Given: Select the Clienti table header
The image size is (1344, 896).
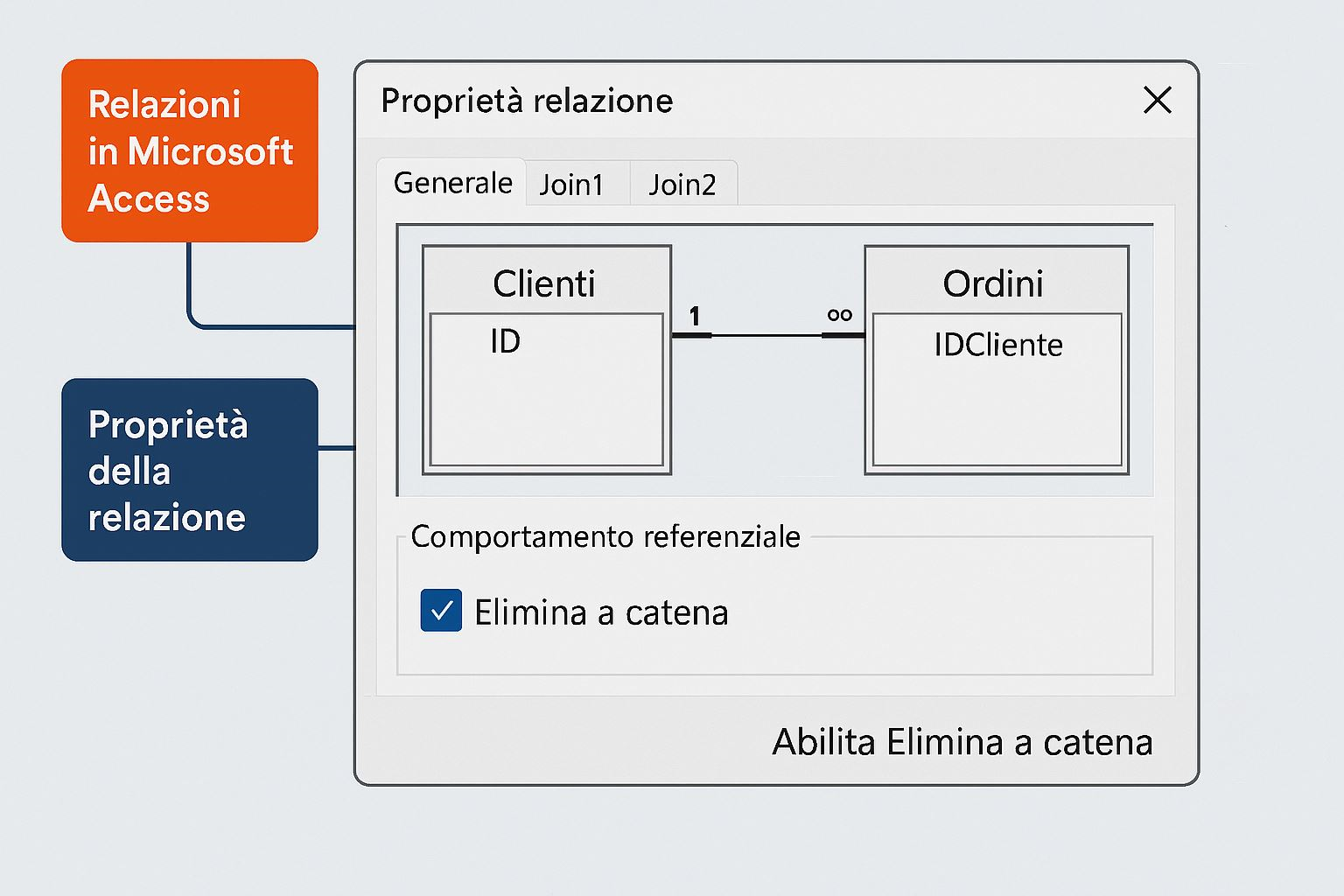Looking at the screenshot, I should [544, 283].
